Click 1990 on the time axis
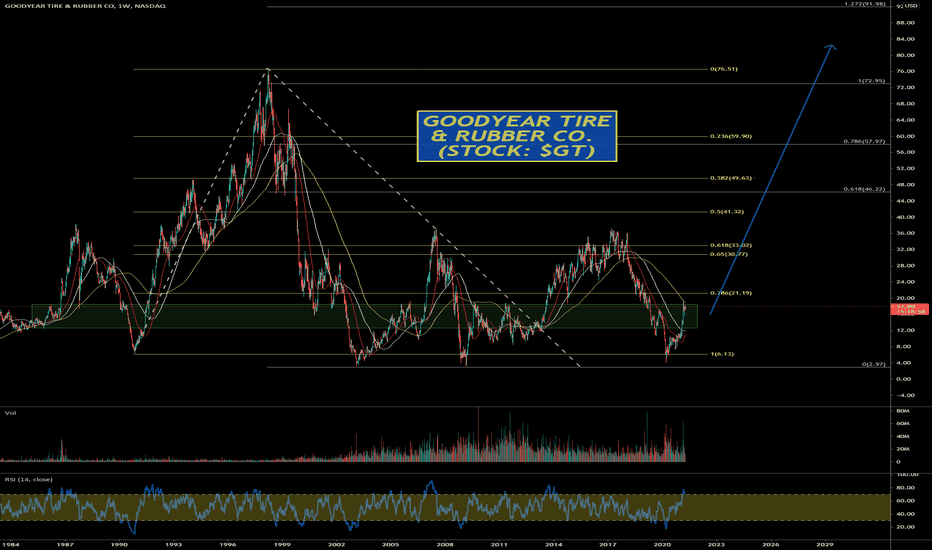The image size is (932, 550). 119,544
